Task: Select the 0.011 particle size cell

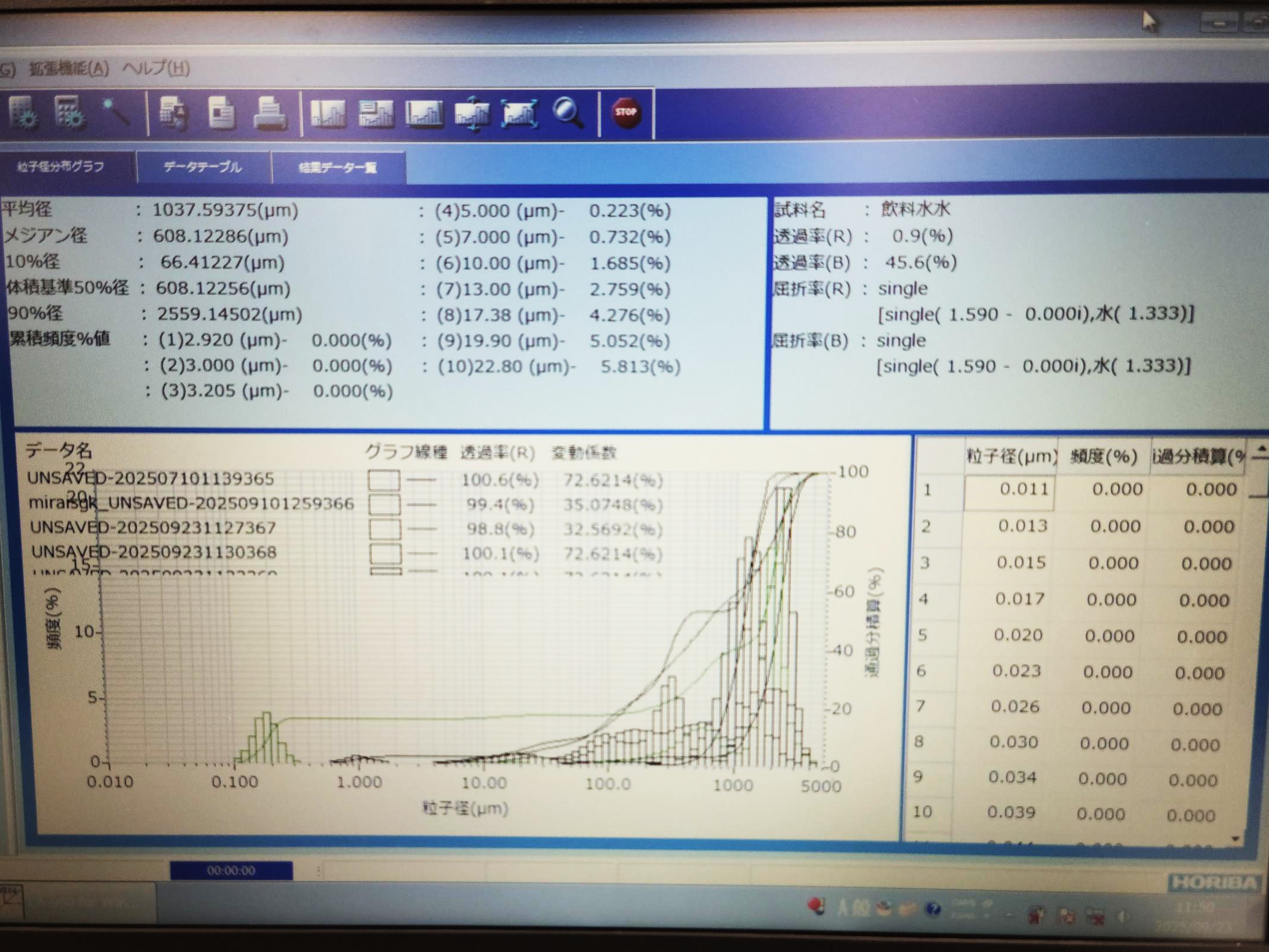Action: pyautogui.click(x=1010, y=490)
